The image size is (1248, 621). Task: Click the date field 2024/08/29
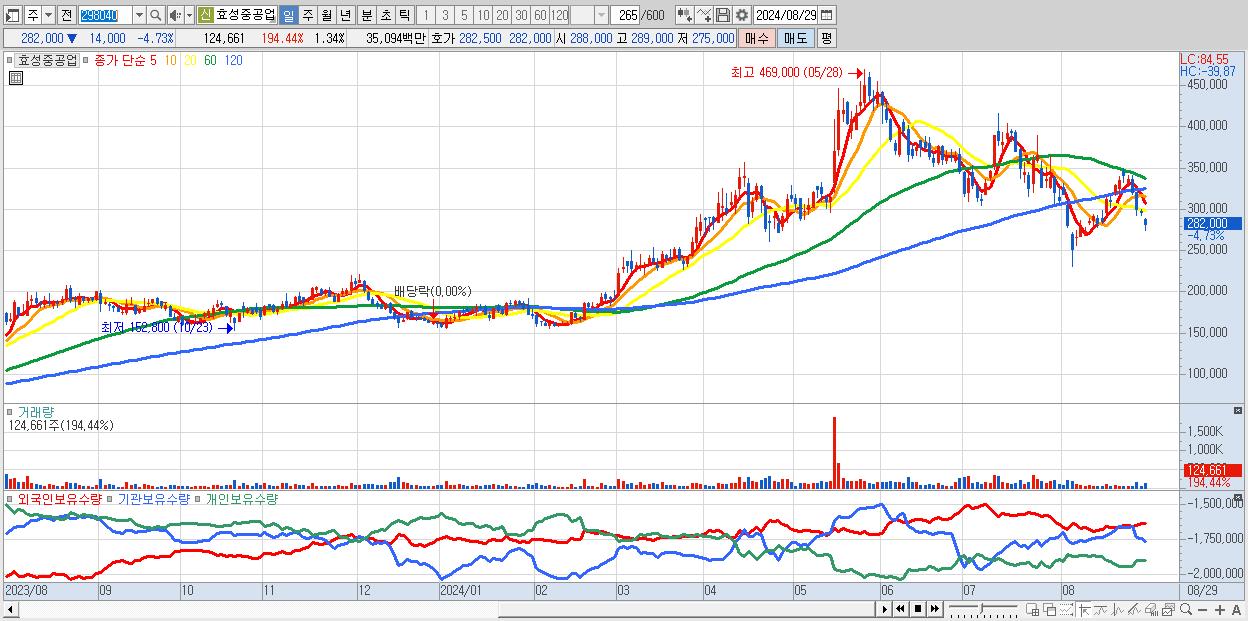[x=785, y=15]
